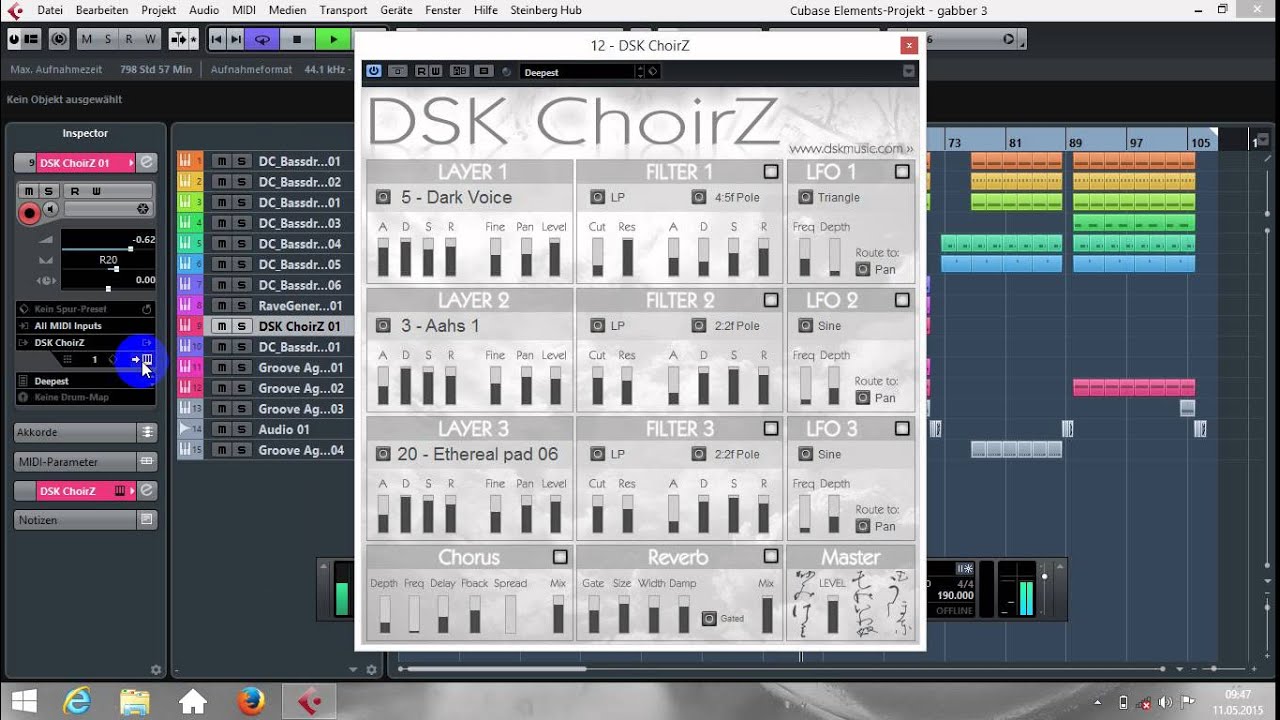Adjust Layer 1 Level slider
1280x720 pixels.
click(x=554, y=257)
